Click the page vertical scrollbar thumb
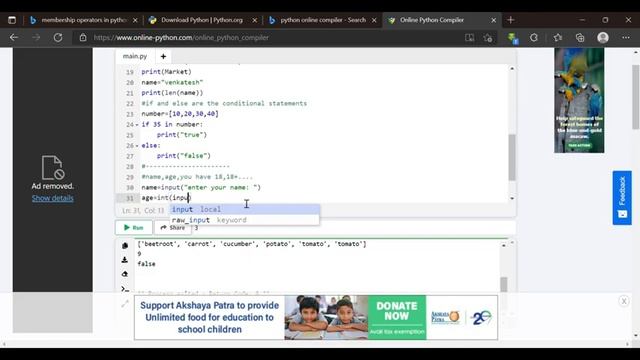The height and width of the screenshot is (360, 640). pyautogui.click(x=636, y=97)
